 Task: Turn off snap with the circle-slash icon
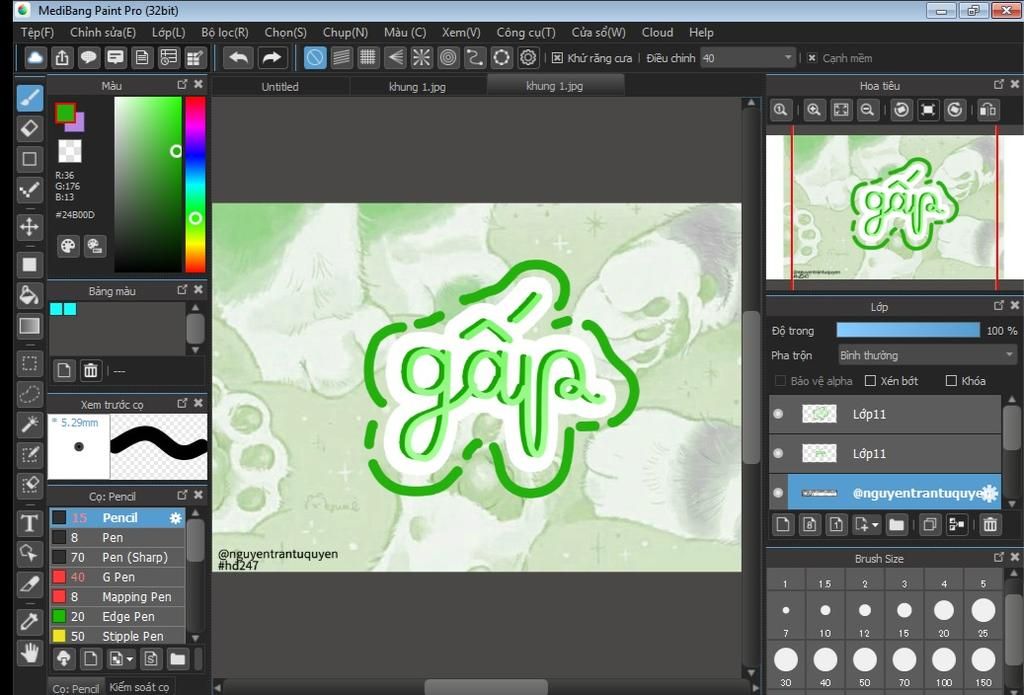click(315, 58)
